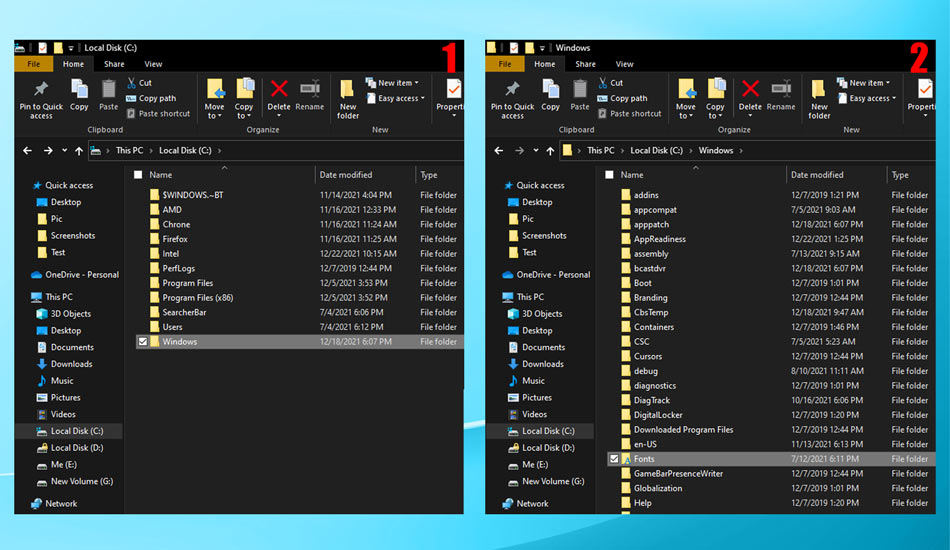
Task: Expand Easy access dropdown in the right window
Action: click(x=870, y=98)
